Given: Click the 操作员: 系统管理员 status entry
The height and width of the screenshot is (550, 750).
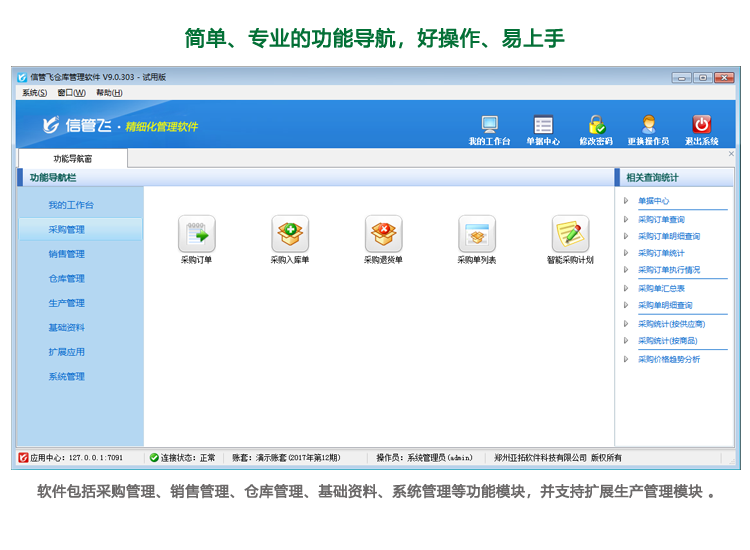Looking at the screenshot, I should pos(424,458).
